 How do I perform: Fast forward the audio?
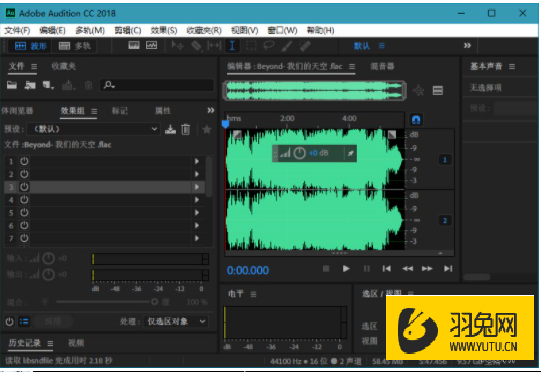[427, 268]
